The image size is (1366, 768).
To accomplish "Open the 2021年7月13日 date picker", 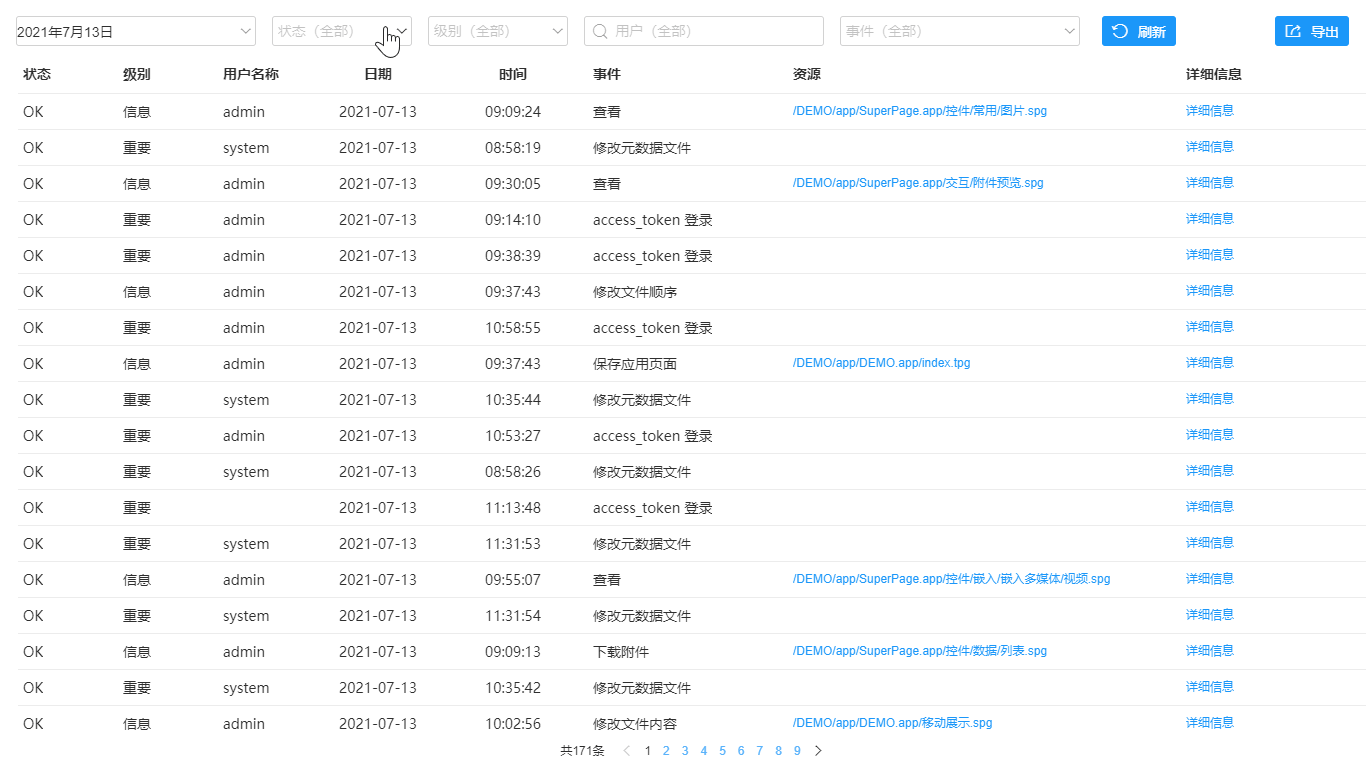I will point(135,31).
